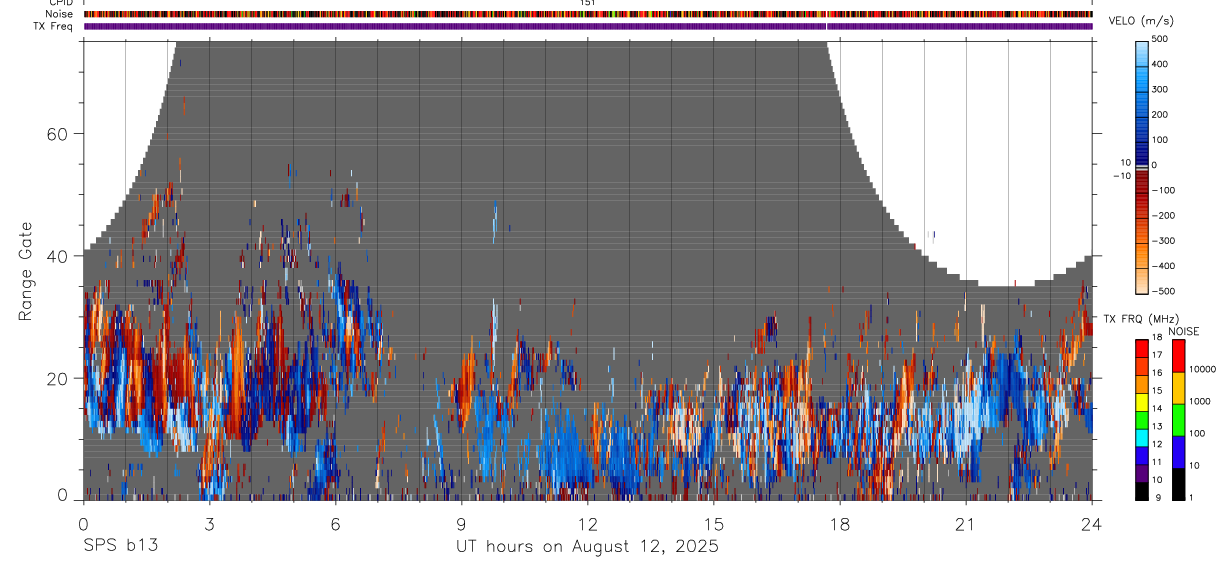Click the x-axis hour label '18'
Image resolution: width=1228 pixels, height=567 pixels.
839,524
